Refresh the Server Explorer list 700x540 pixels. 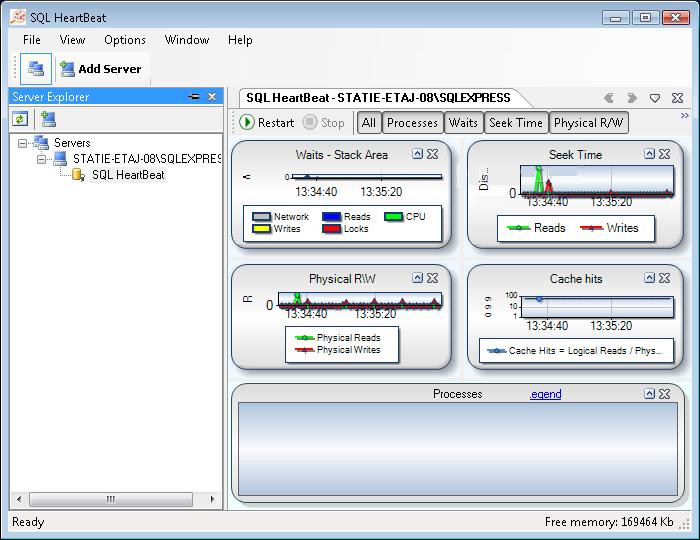point(20,119)
